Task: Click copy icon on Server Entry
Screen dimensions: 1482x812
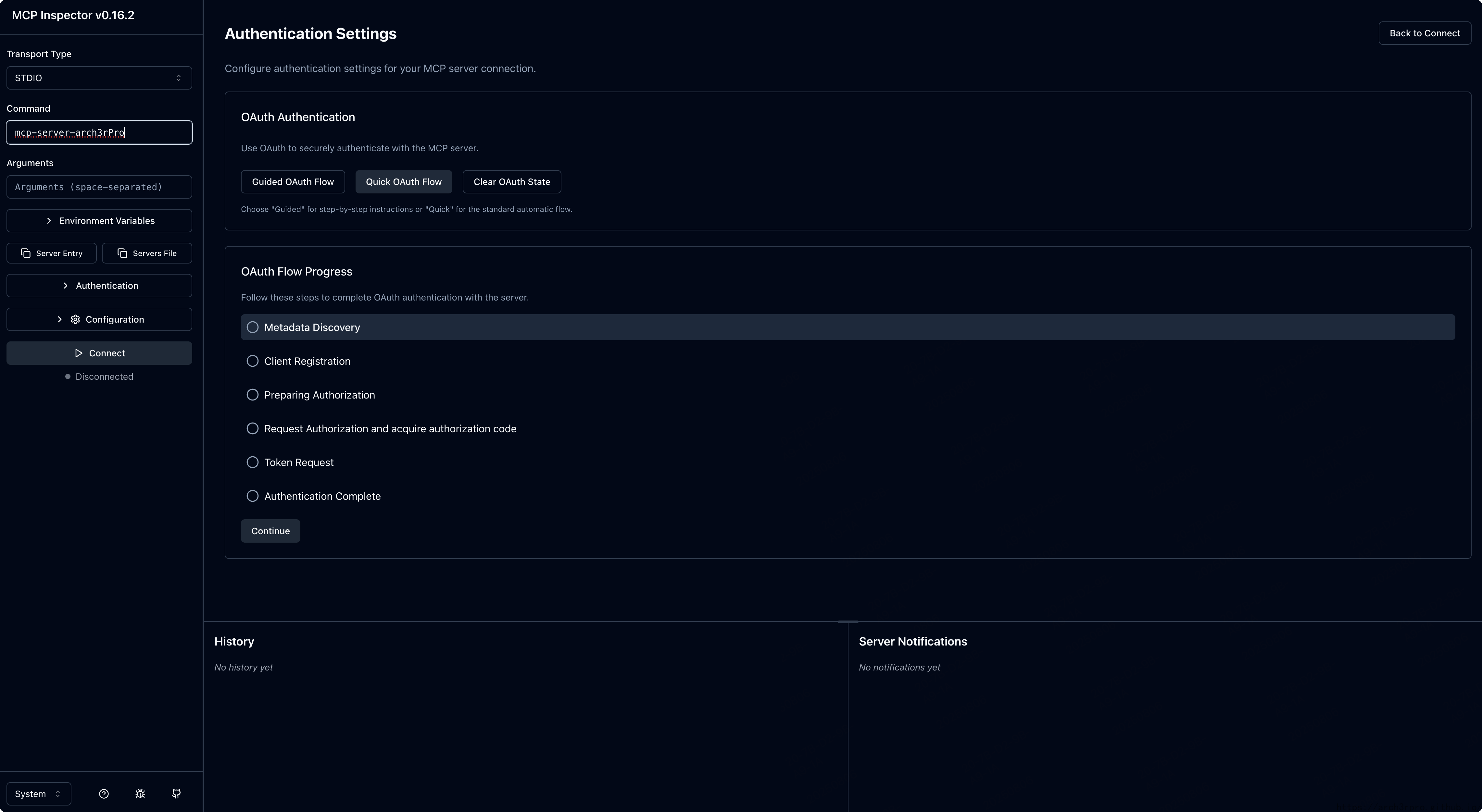Action: [x=26, y=253]
